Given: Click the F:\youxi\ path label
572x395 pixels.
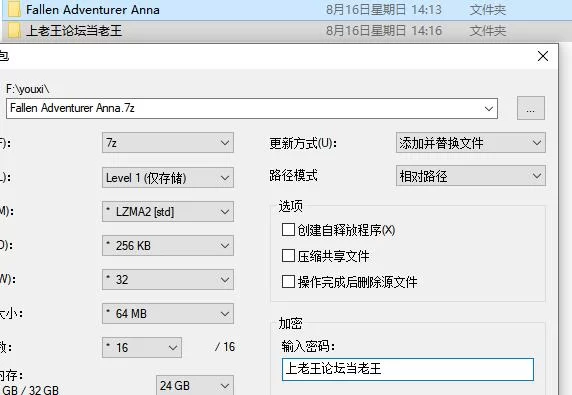Looking at the screenshot, I should pyautogui.click(x=28, y=89).
